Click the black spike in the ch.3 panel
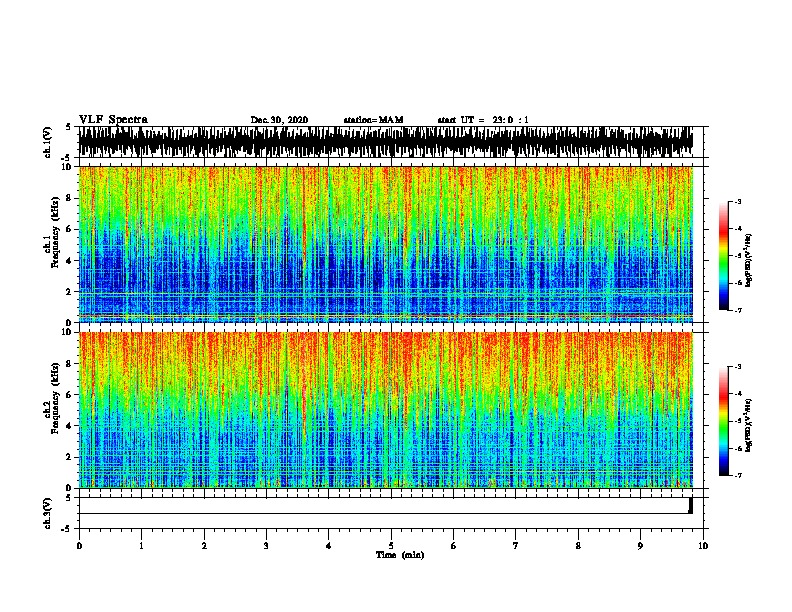 point(690,505)
